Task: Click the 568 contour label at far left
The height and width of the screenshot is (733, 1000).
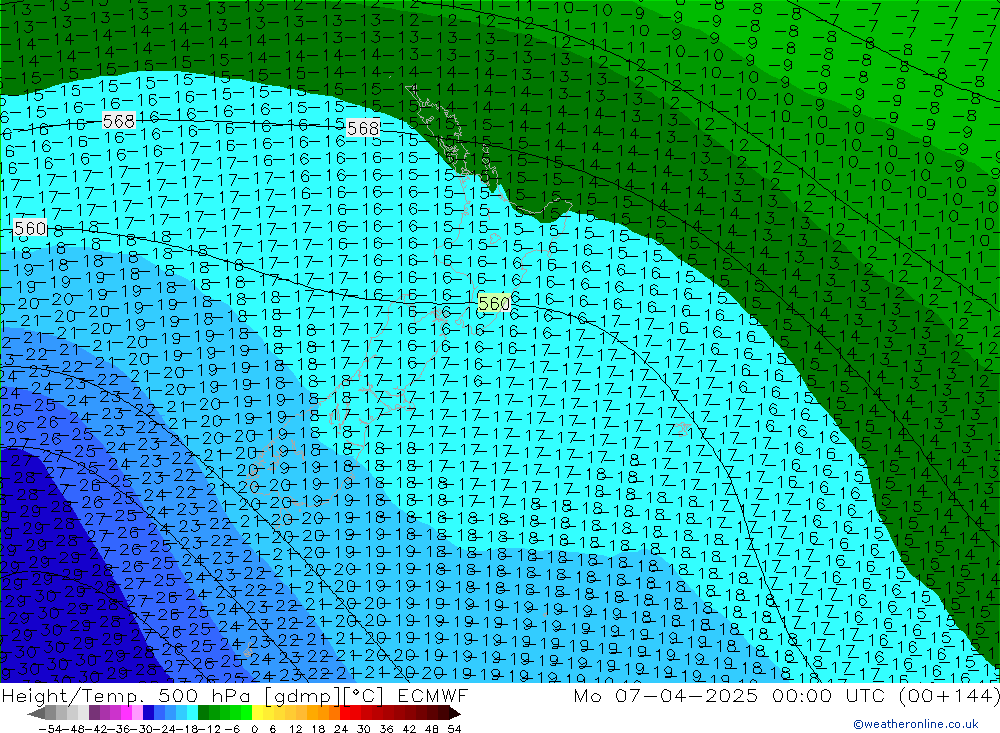Action: tap(118, 121)
